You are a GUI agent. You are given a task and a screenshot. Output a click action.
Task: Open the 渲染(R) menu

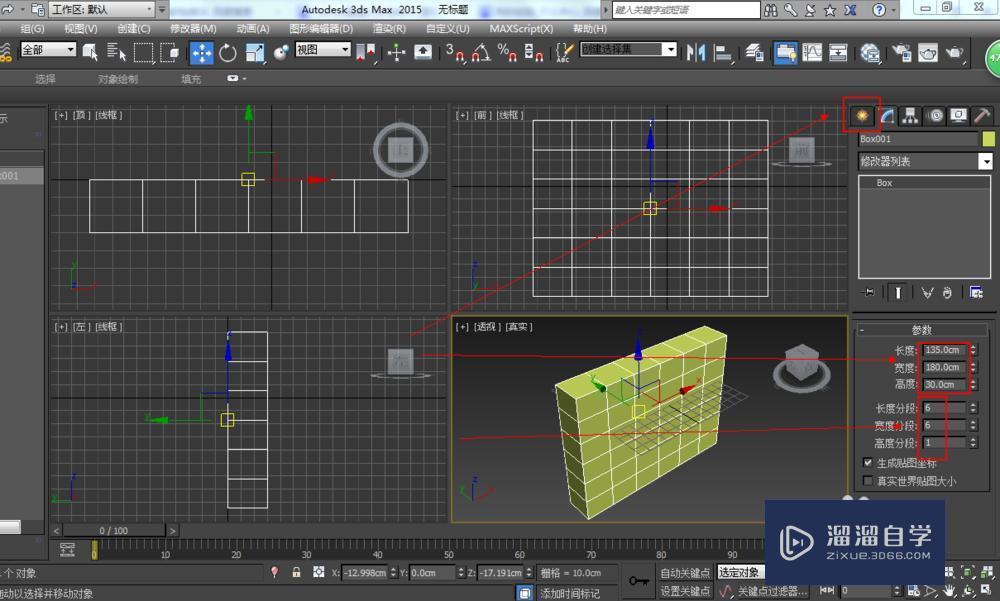pos(389,29)
